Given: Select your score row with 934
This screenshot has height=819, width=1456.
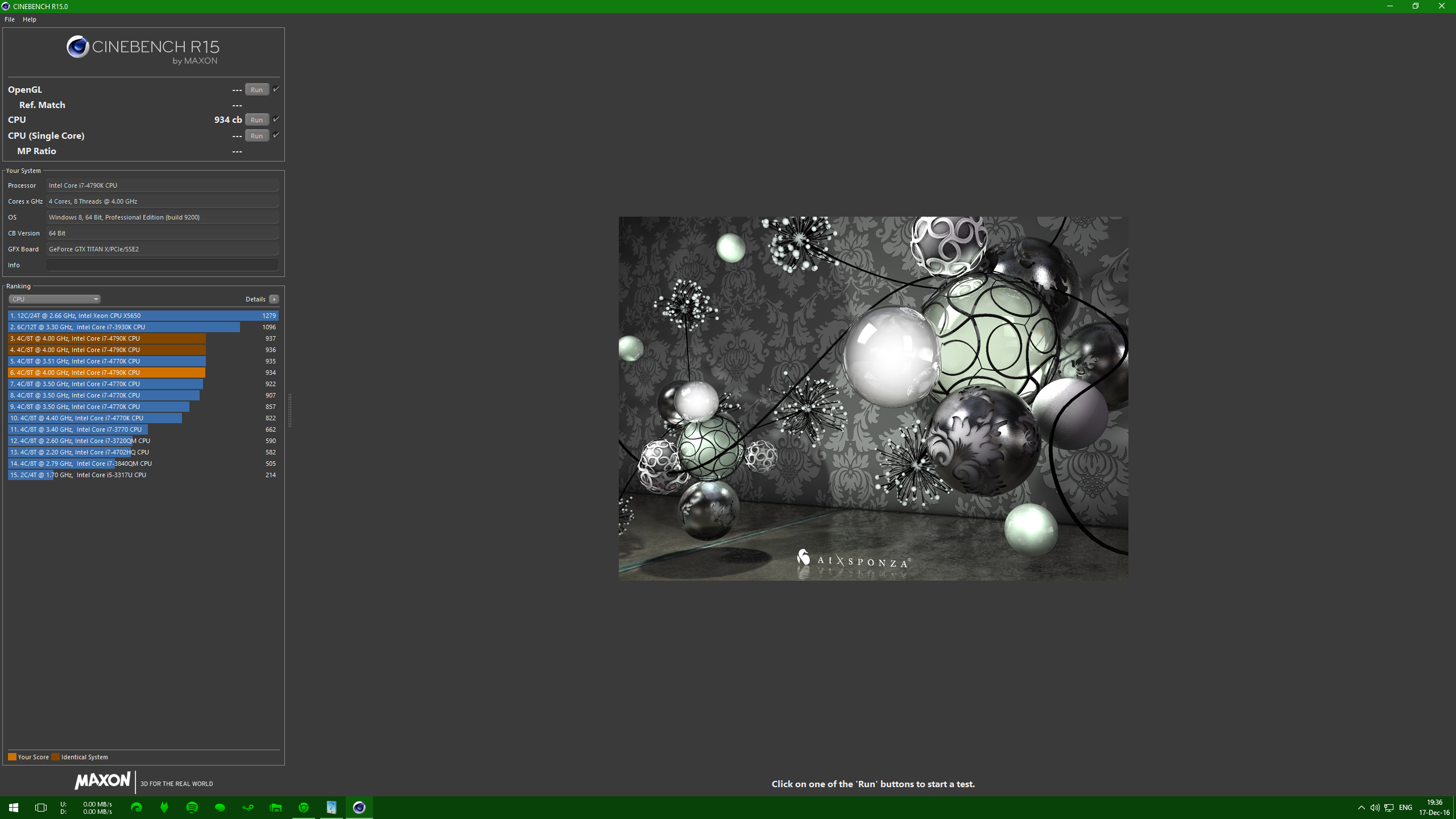Looking at the screenshot, I should tap(143, 373).
